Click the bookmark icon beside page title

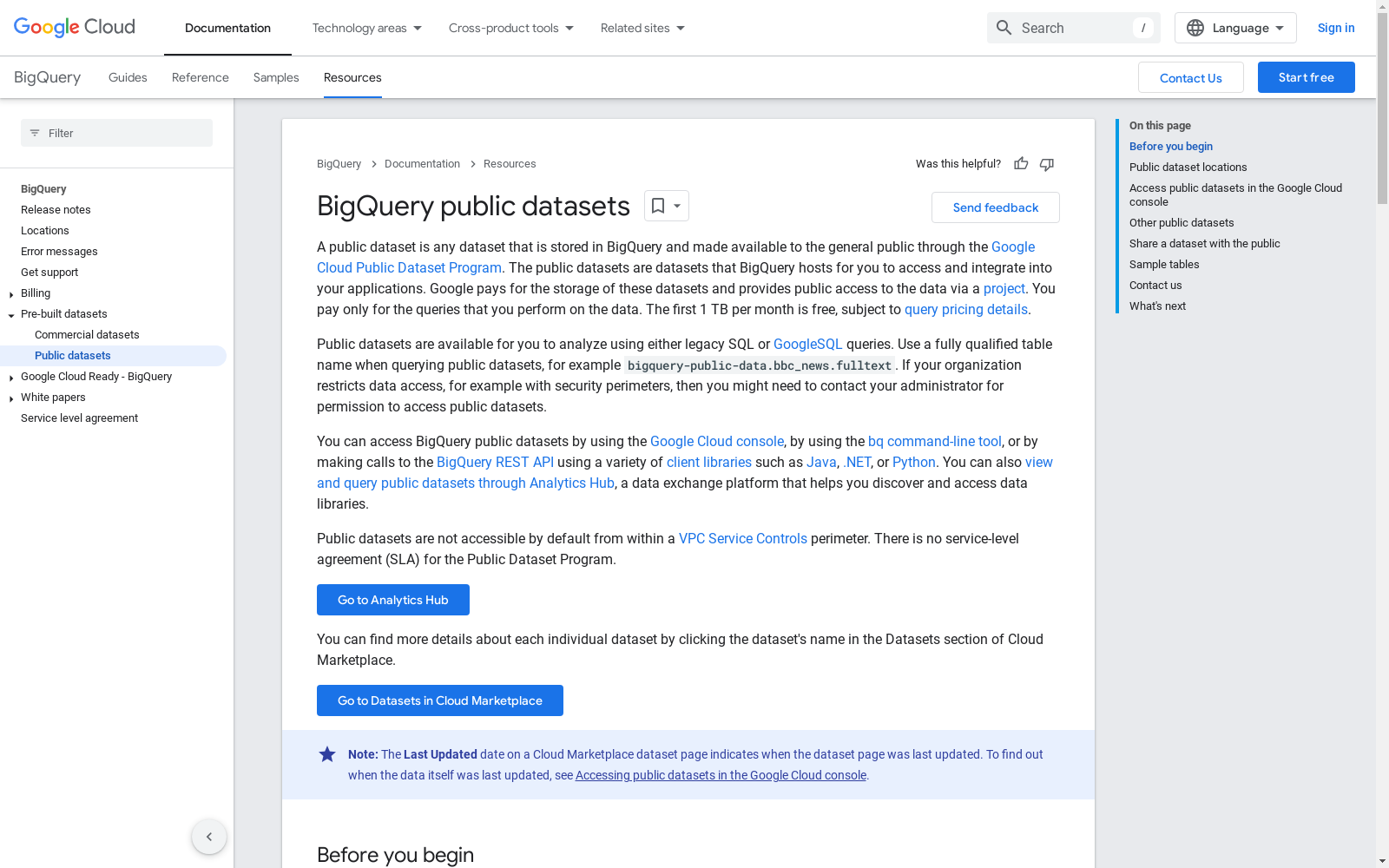pyautogui.click(x=658, y=206)
